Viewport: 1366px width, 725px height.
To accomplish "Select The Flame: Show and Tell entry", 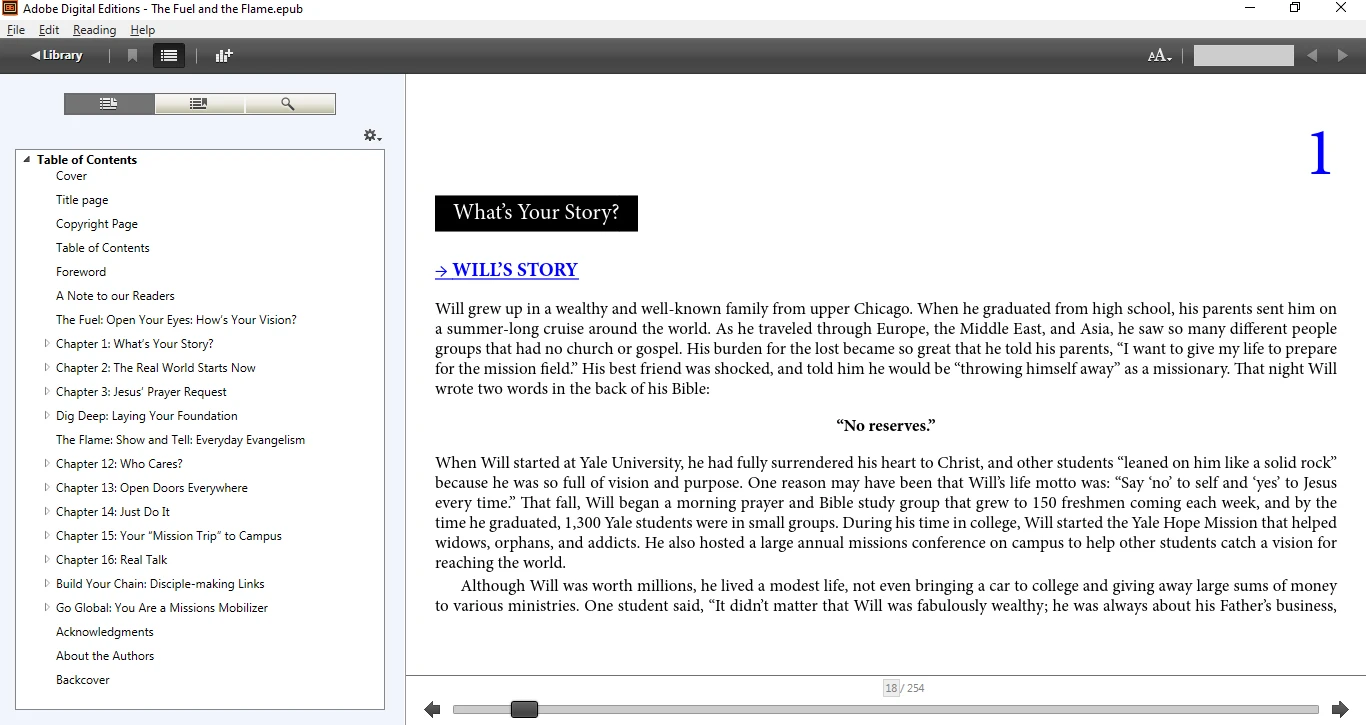I will (180, 440).
